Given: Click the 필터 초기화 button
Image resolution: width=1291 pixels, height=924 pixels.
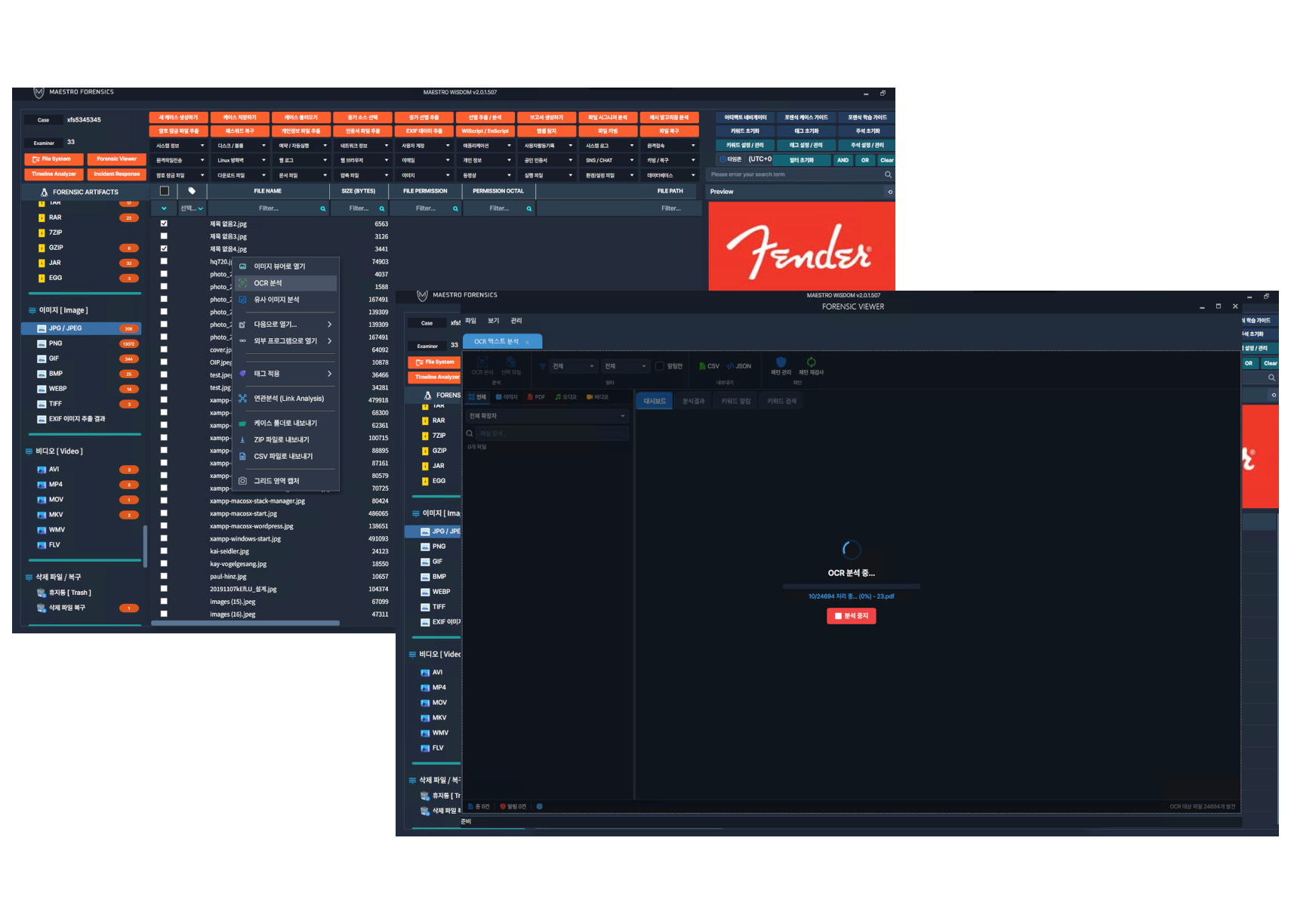Looking at the screenshot, I should [801, 160].
